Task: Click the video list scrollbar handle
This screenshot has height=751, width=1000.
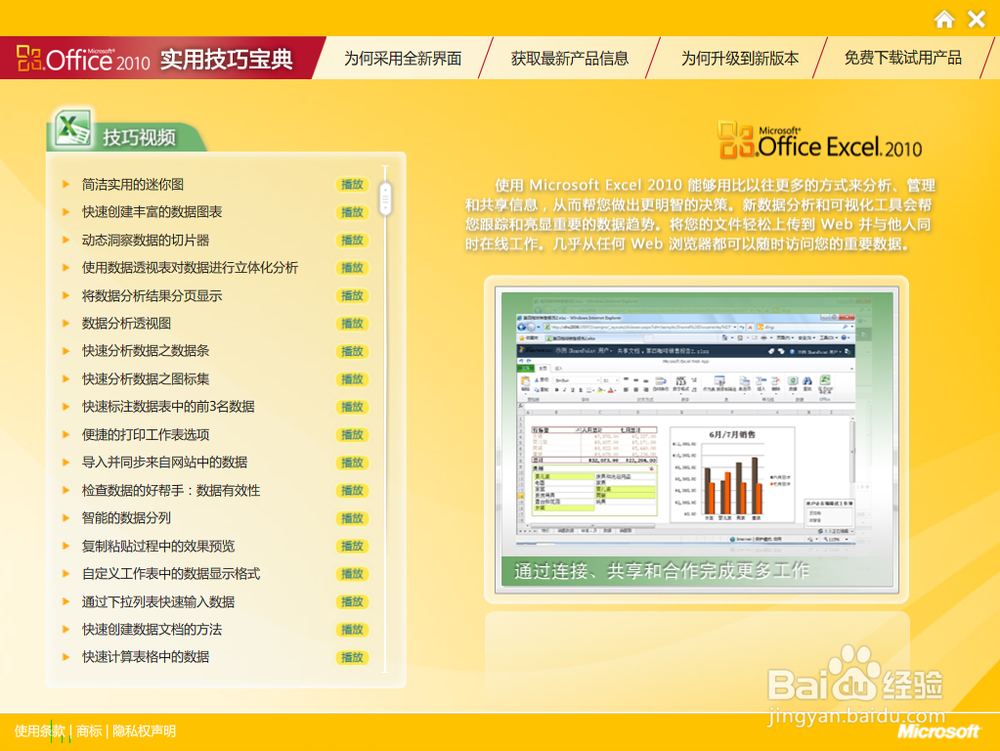Action: [385, 198]
